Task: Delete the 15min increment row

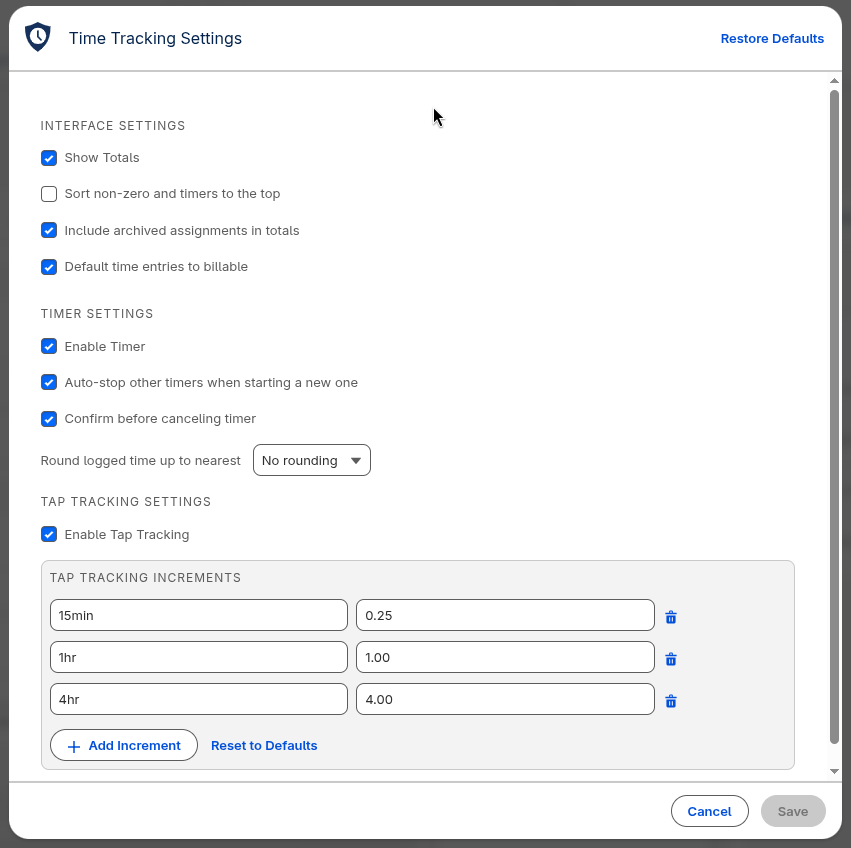Action: (671, 617)
